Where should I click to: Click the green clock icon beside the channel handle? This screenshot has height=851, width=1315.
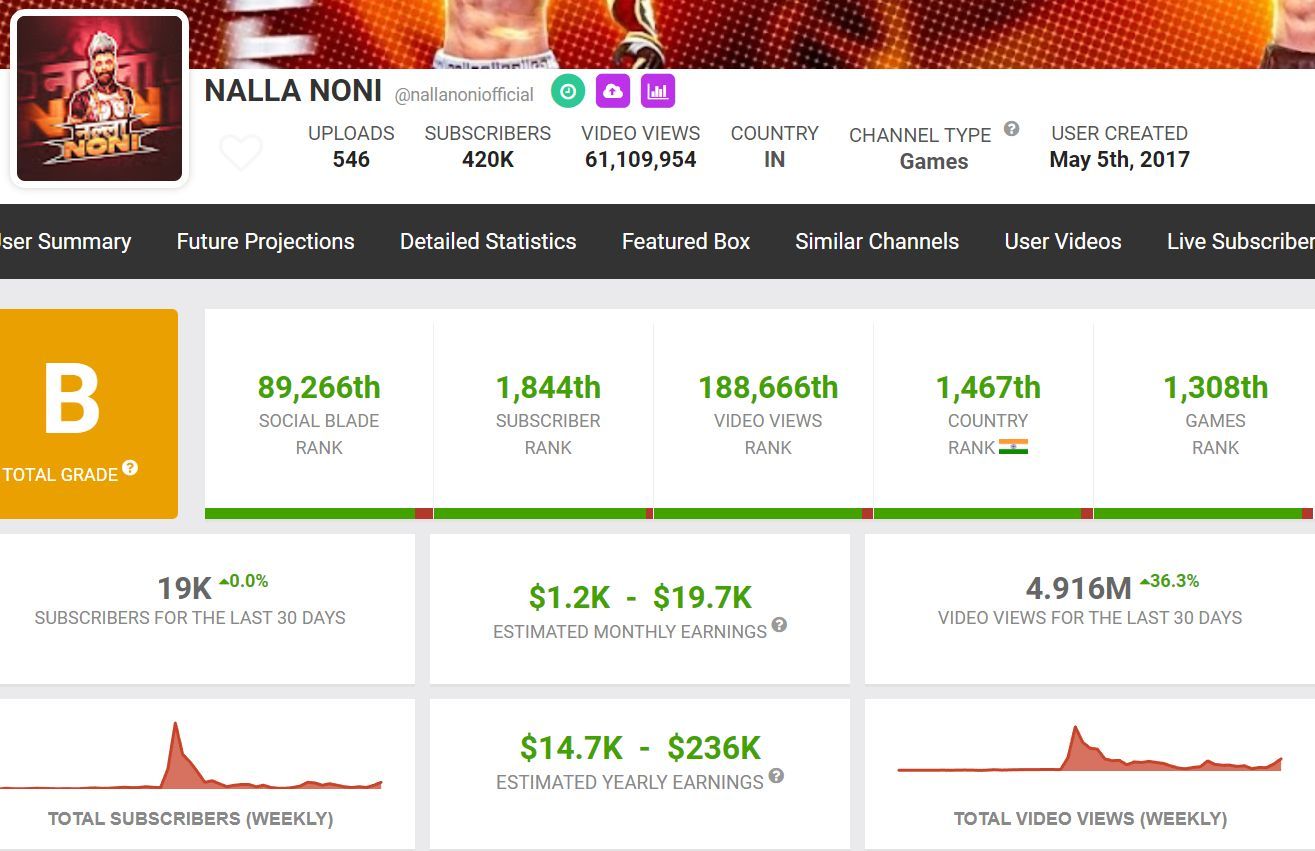[568, 91]
